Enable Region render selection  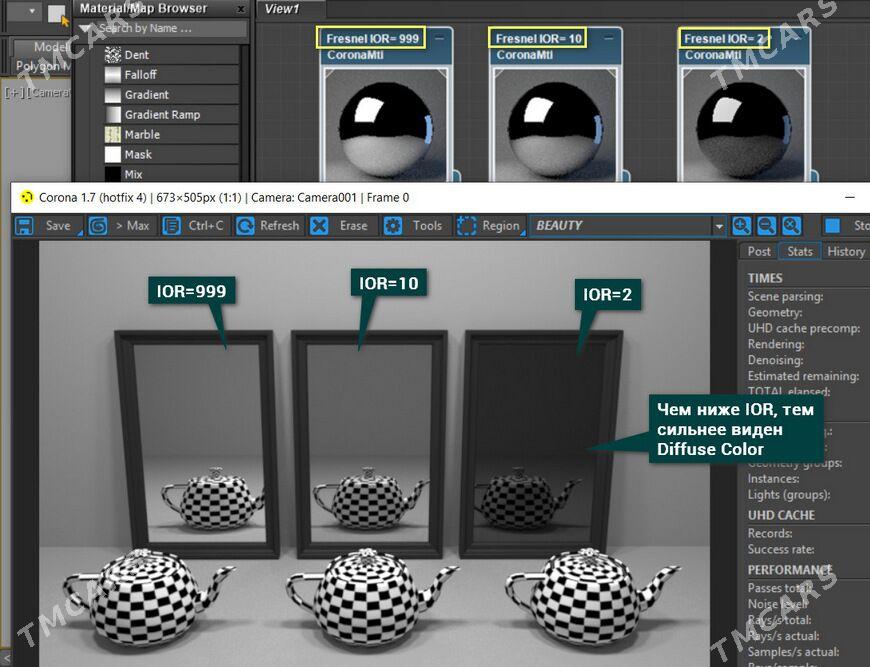pos(489,226)
